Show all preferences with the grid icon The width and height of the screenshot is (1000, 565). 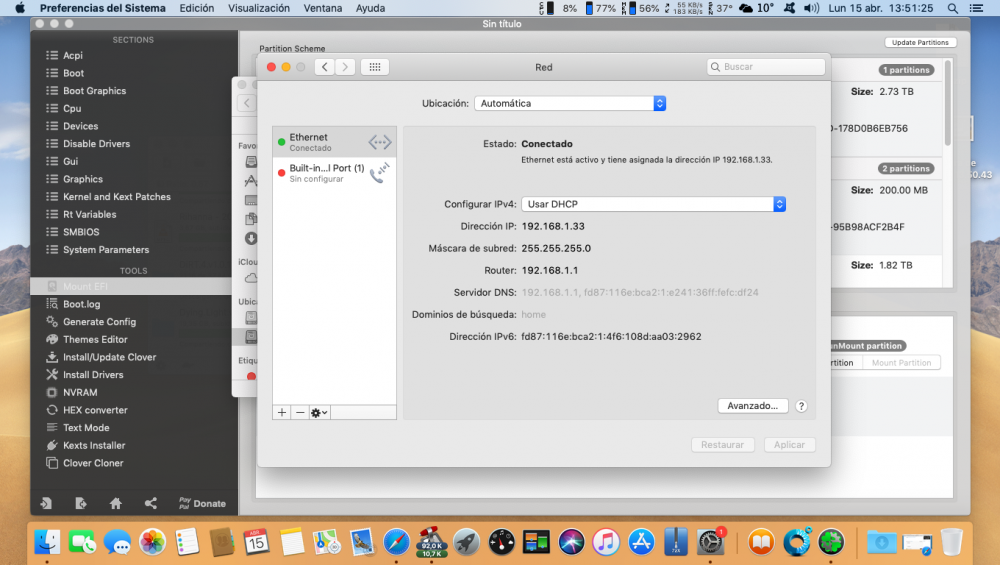pyautogui.click(x=375, y=67)
